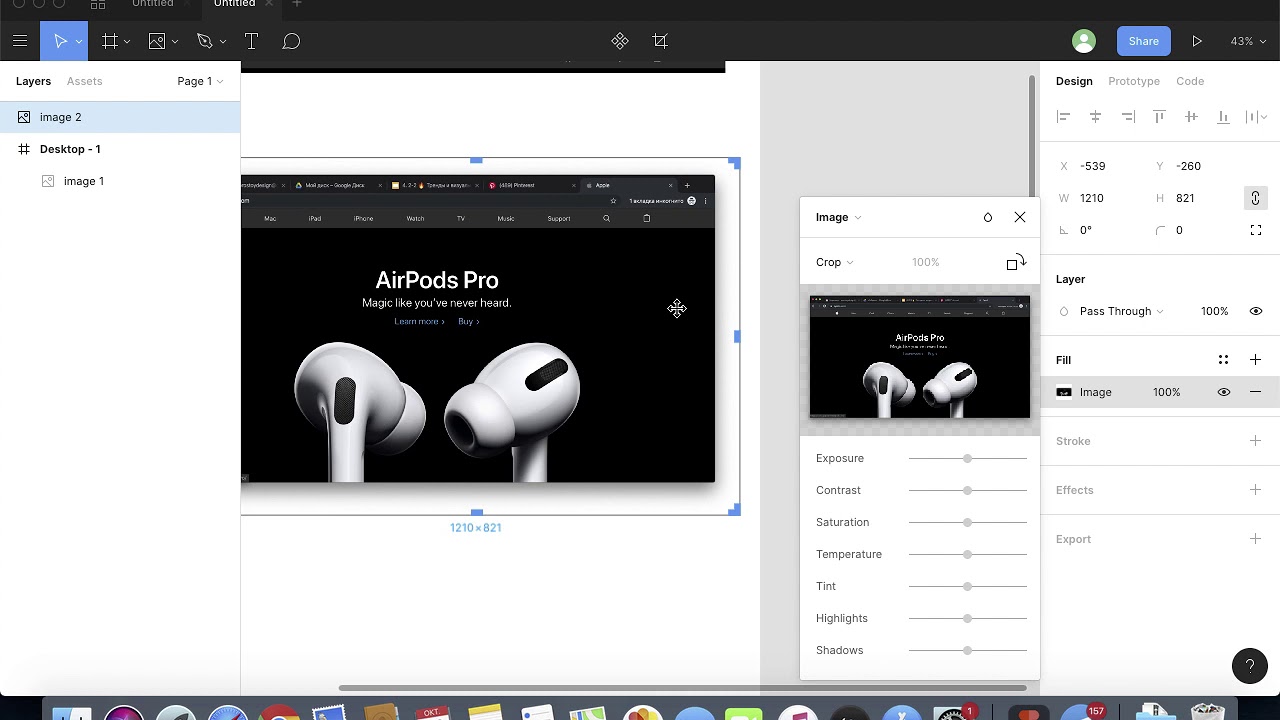Open the Image fill type dropdown
The width and height of the screenshot is (1280, 720).
(x=838, y=217)
